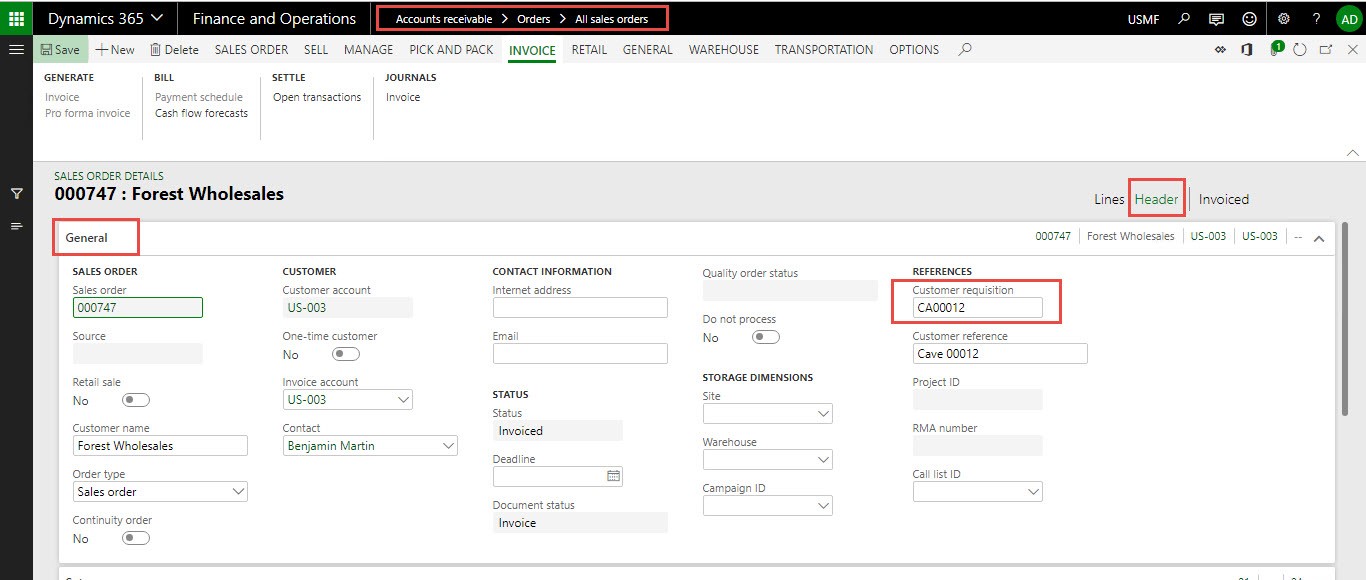Click the Email input field
Viewport: 1366px width, 580px height.
click(580, 353)
